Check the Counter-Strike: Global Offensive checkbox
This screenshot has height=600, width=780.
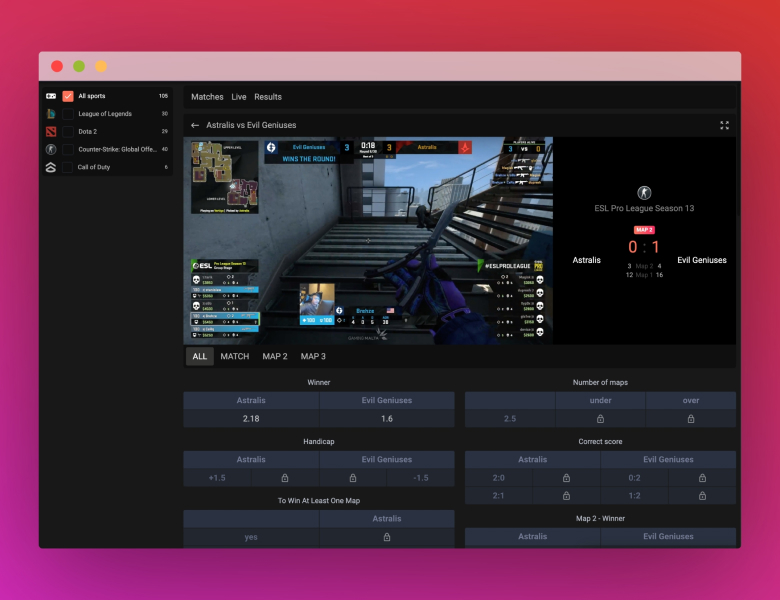(x=68, y=149)
